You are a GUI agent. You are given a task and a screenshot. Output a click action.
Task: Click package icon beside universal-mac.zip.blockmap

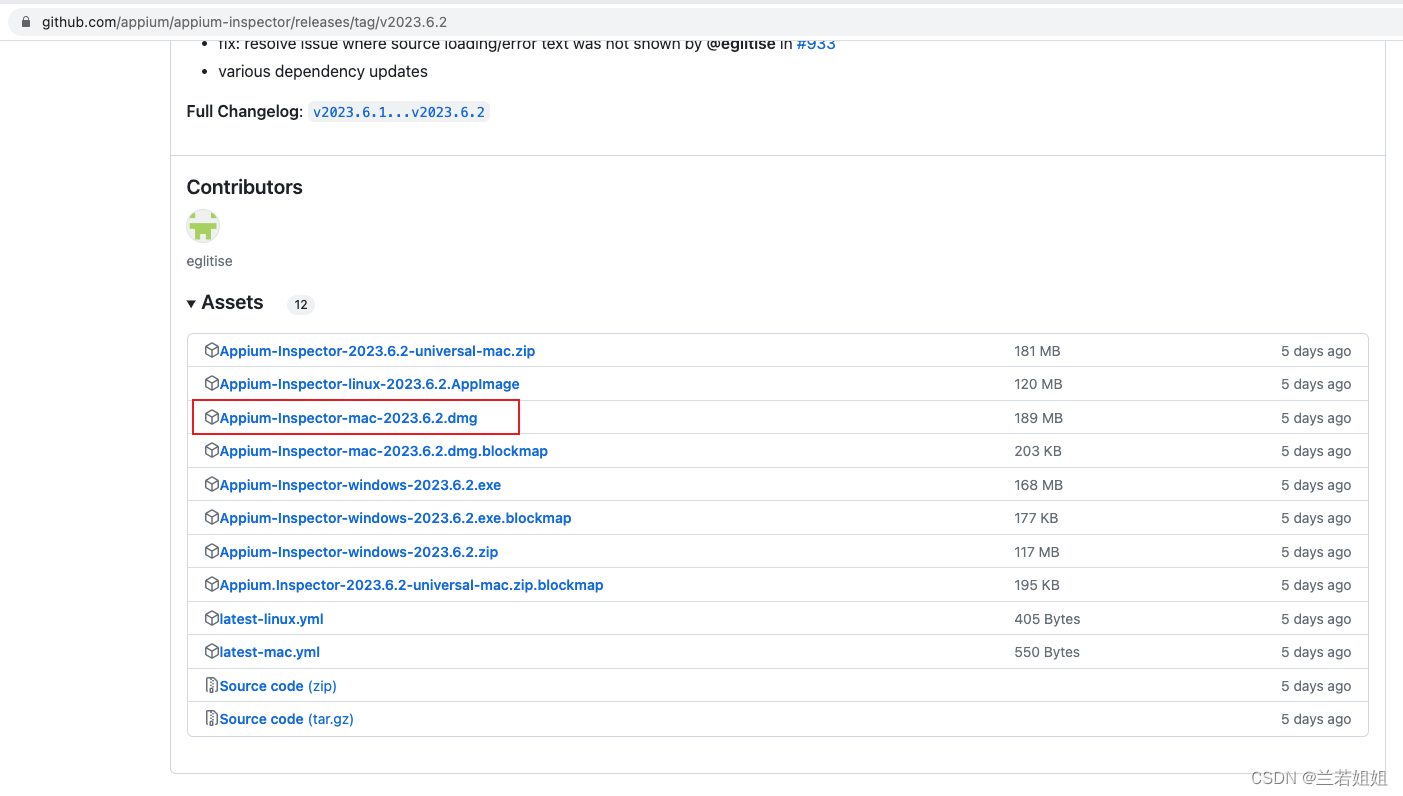click(211, 584)
